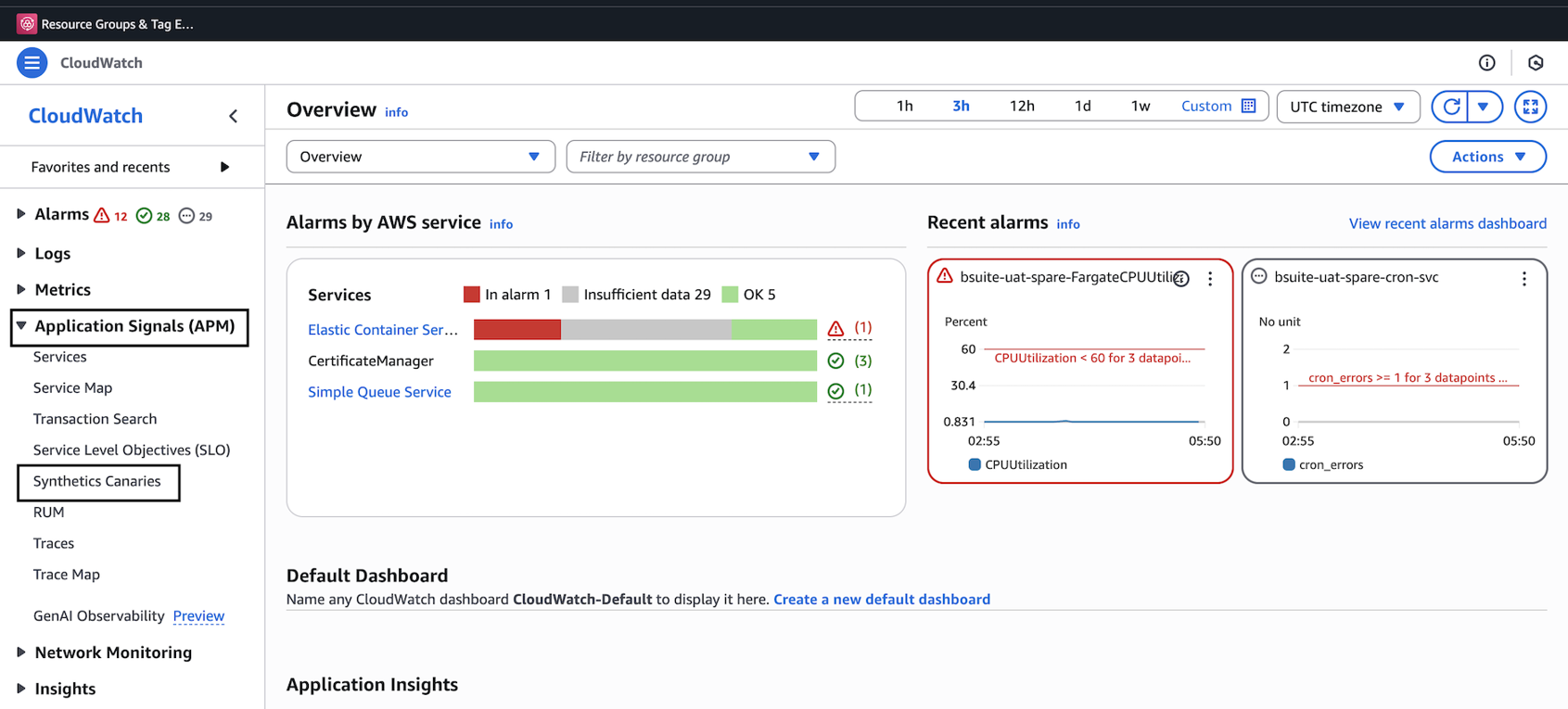Click the red in-alarm triangle beside Alarms
The height and width of the screenshot is (709, 1568).
pyautogui.click(x=102, y=215)
